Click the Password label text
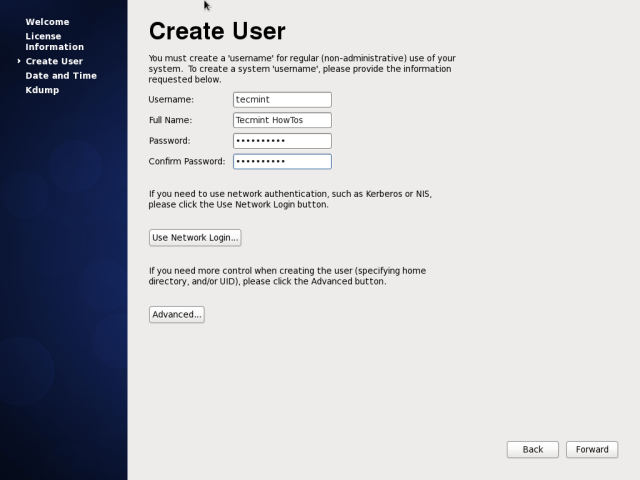Screen dimensions: 640x480 [x=169, y=141]
